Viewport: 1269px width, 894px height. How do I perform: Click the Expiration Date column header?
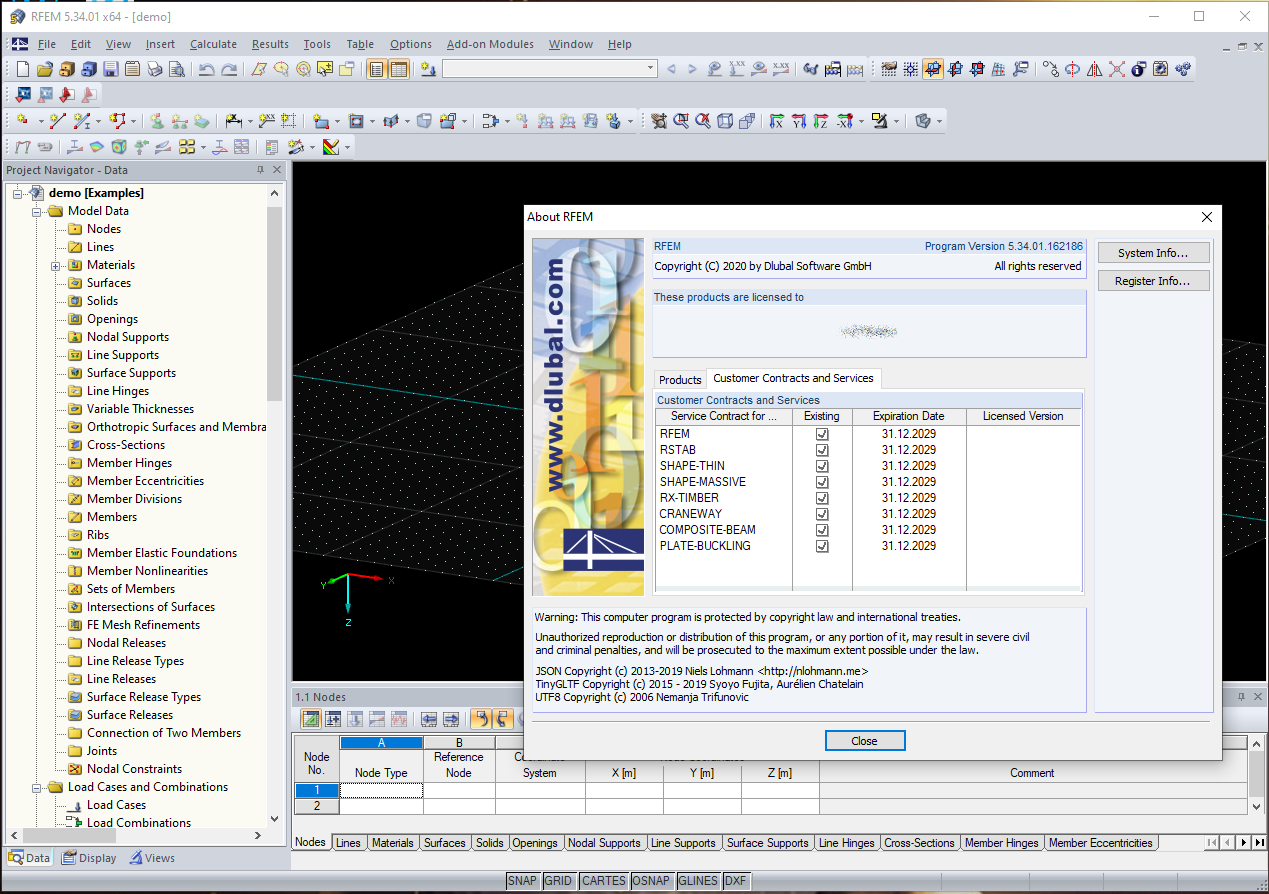point(909,416)
